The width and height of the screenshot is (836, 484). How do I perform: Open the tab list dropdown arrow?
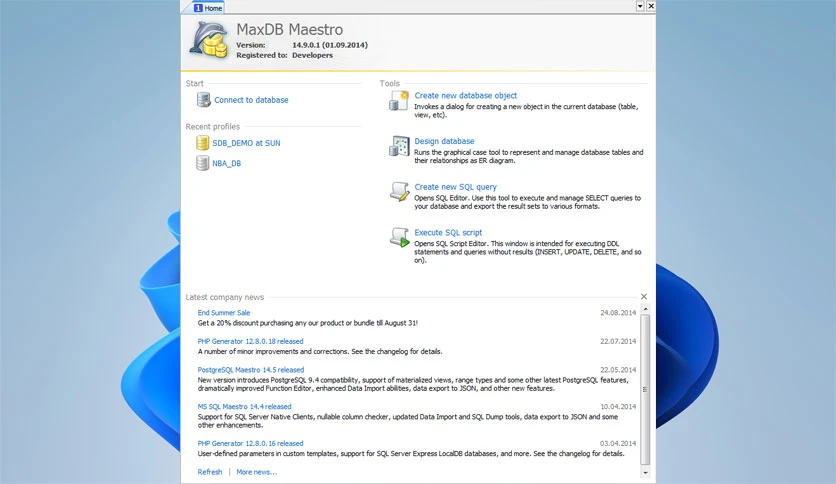pyautogui.click(x=640, y=6)
